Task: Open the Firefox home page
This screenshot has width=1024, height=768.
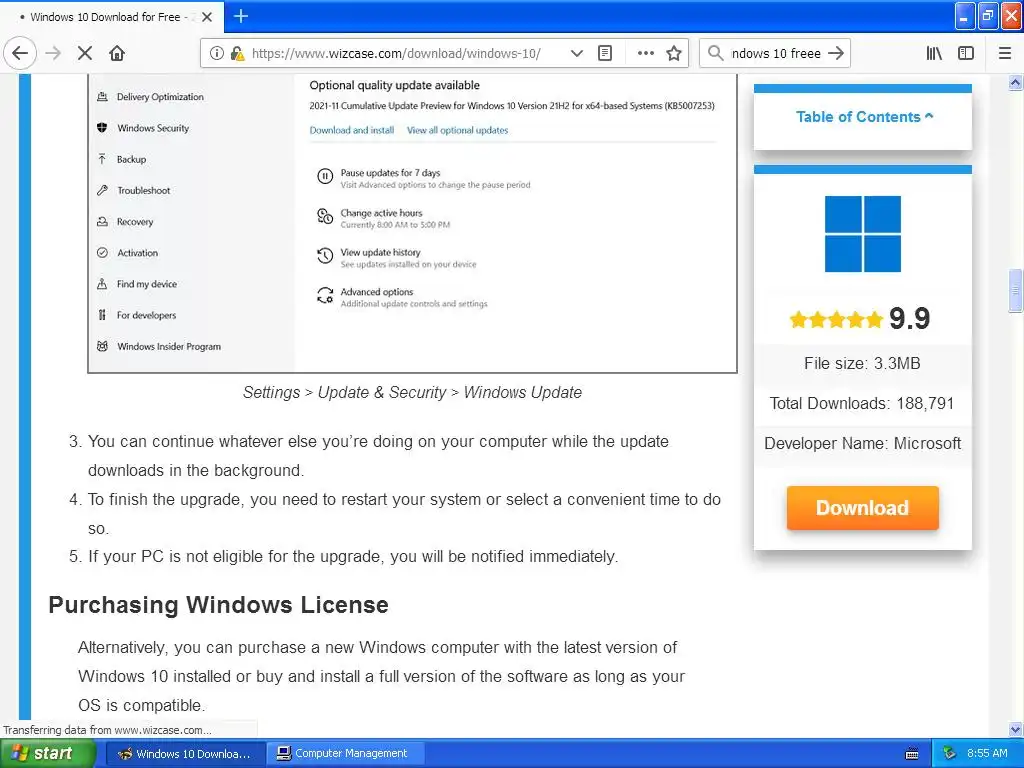Action: (x=117, y=53)
